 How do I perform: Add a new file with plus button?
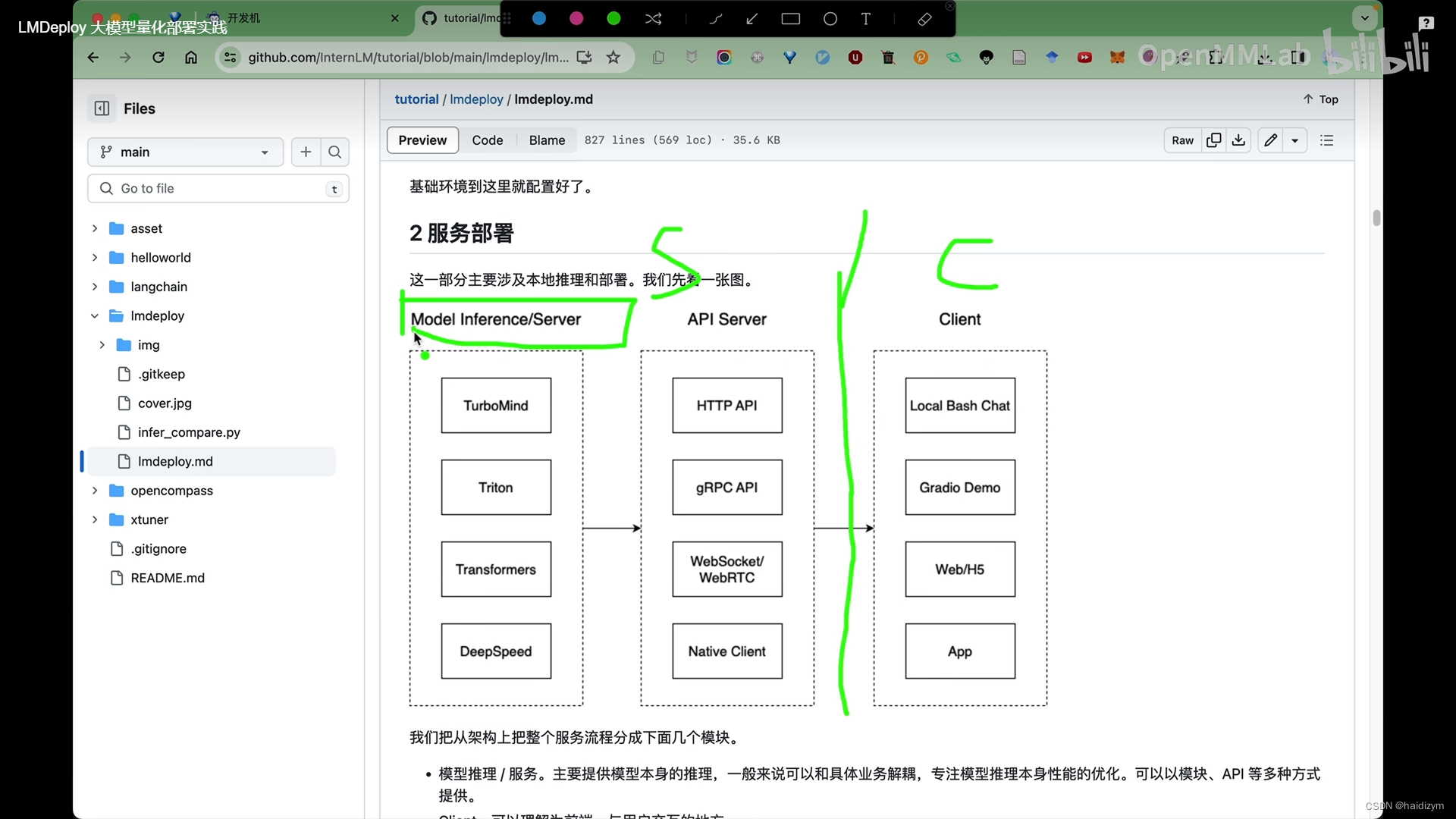[x=306, y=152]
